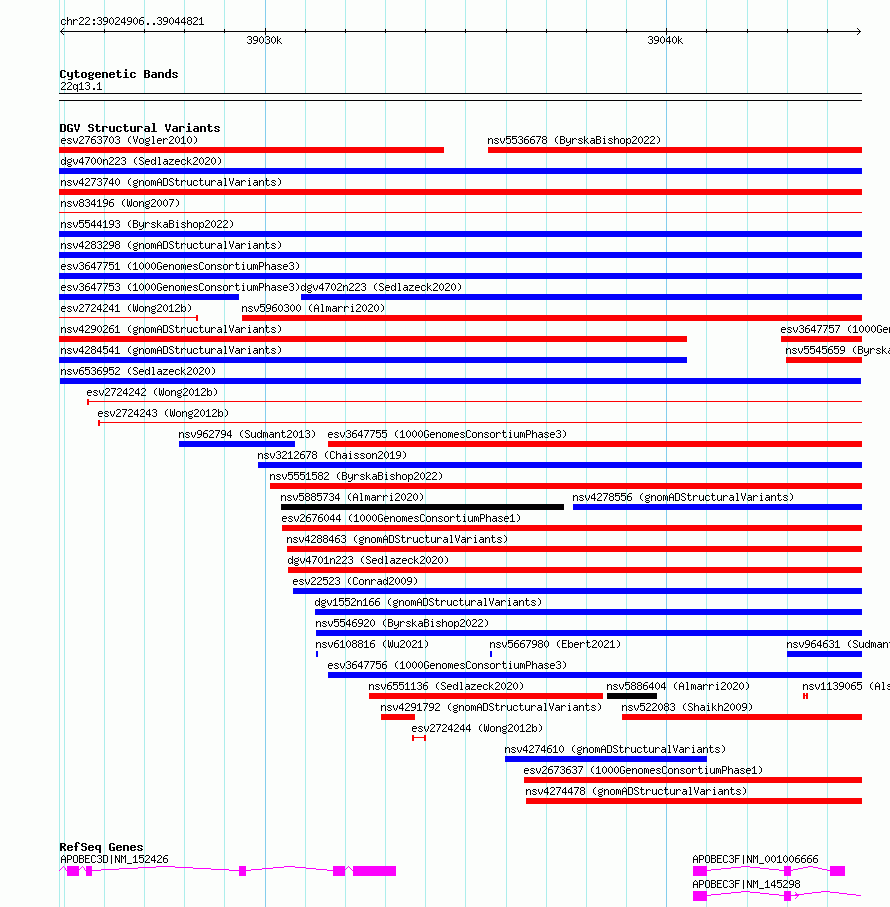Click the 39040k ruler position label

click(x=665, y=40)
